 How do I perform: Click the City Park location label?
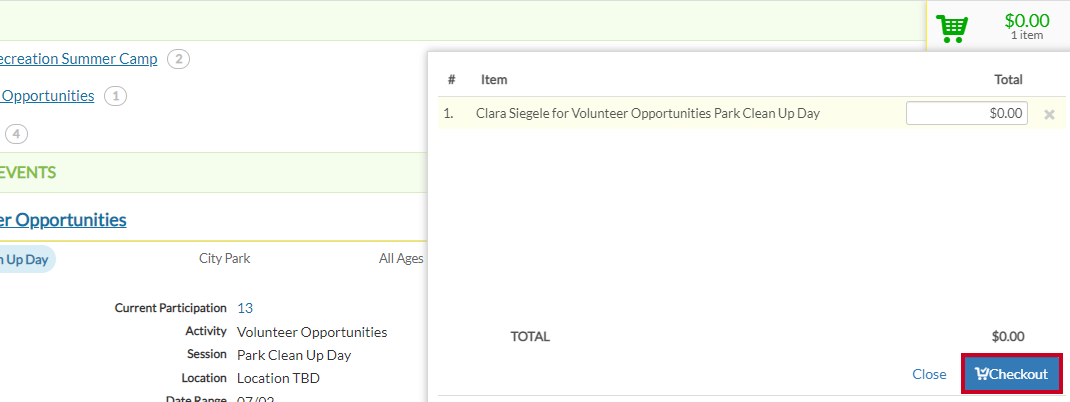coord(225,259)
